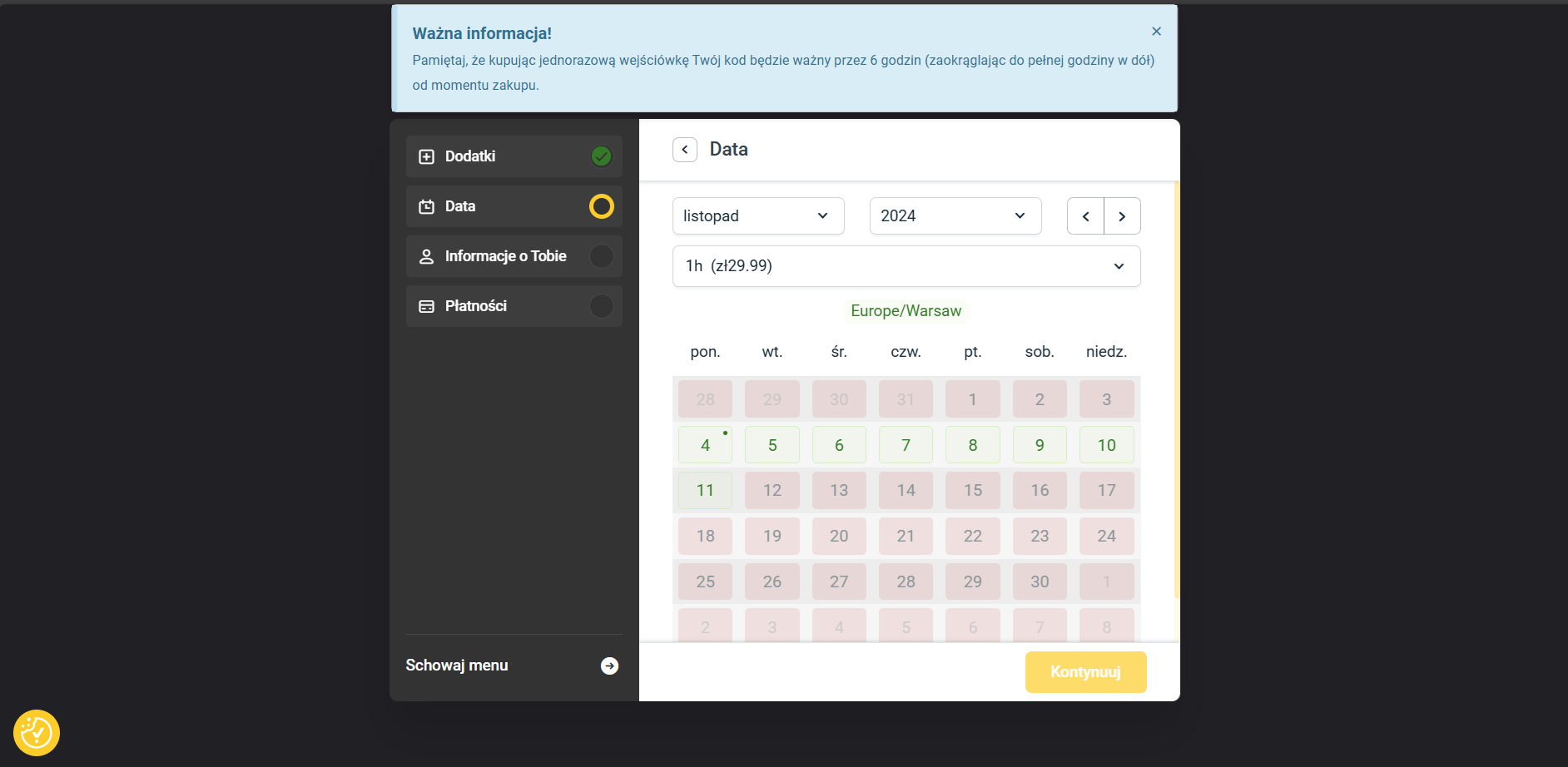Viewport: 1568px width, 767px height.
Task: Select Sunday the 10th in calendar
Action: [x=1107, y=445]
